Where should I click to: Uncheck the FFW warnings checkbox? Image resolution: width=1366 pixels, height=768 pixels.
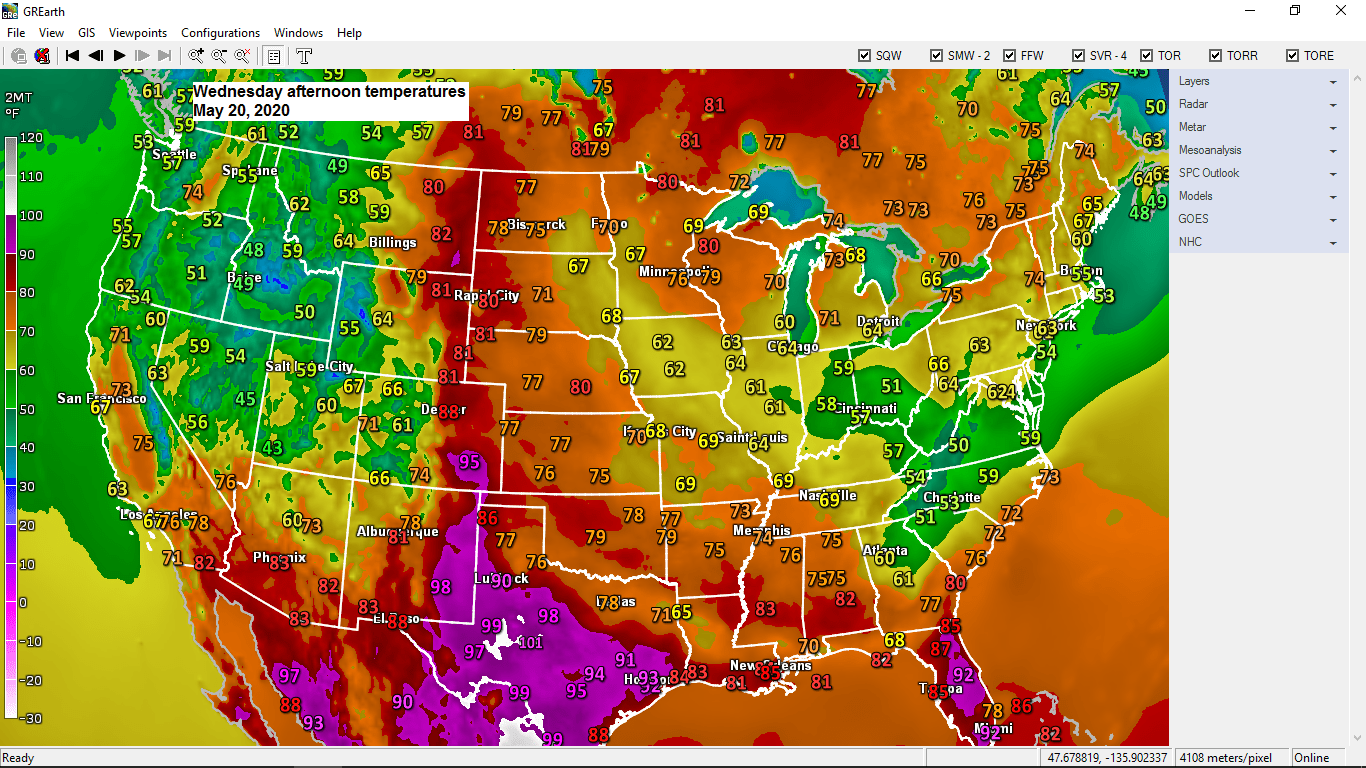tap(1010, 56)
